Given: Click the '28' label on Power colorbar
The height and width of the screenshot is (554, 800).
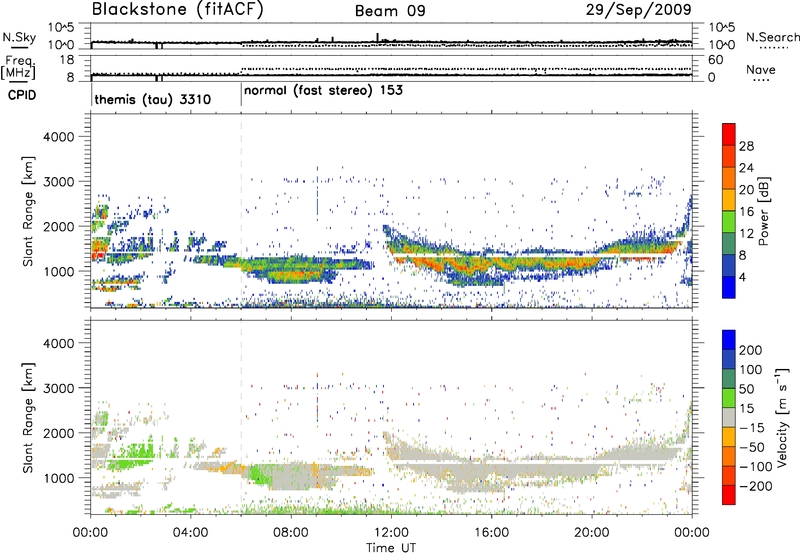Looking at the screenshot, I should (746, 146).
